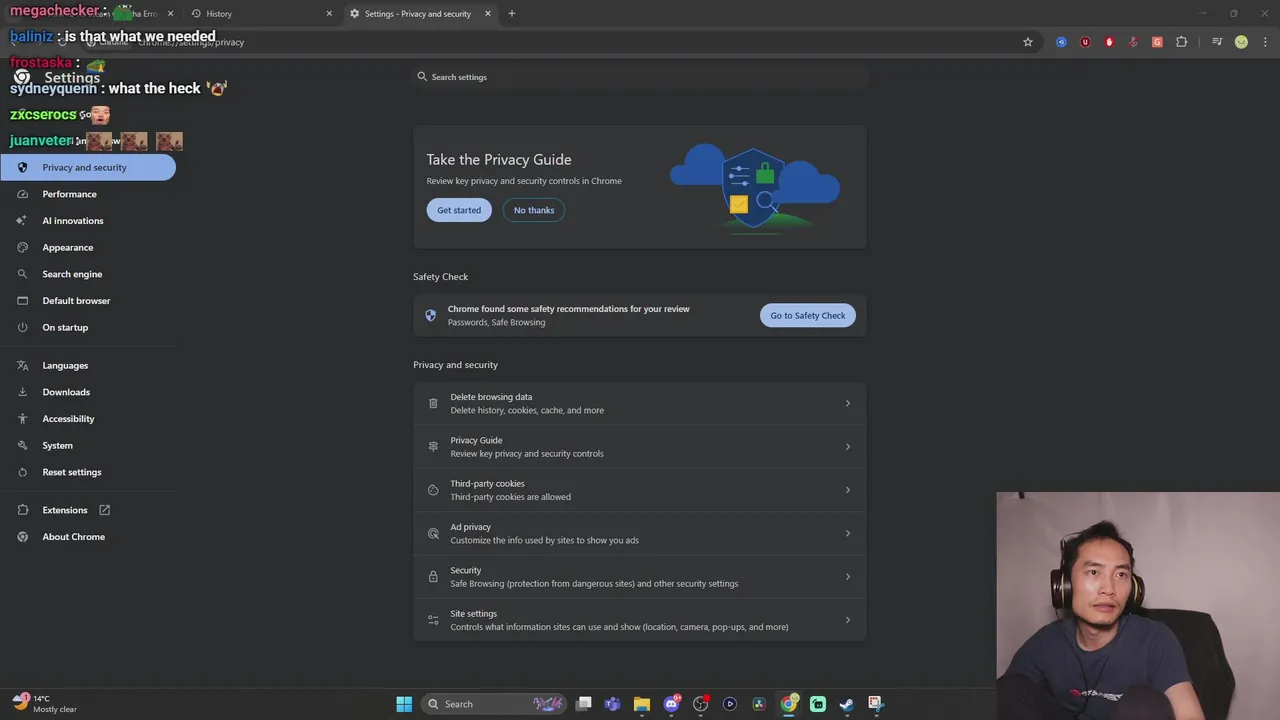Open the Extensions puzzle-piece menu
The image size is (1280, 720).
point(1182,42)
